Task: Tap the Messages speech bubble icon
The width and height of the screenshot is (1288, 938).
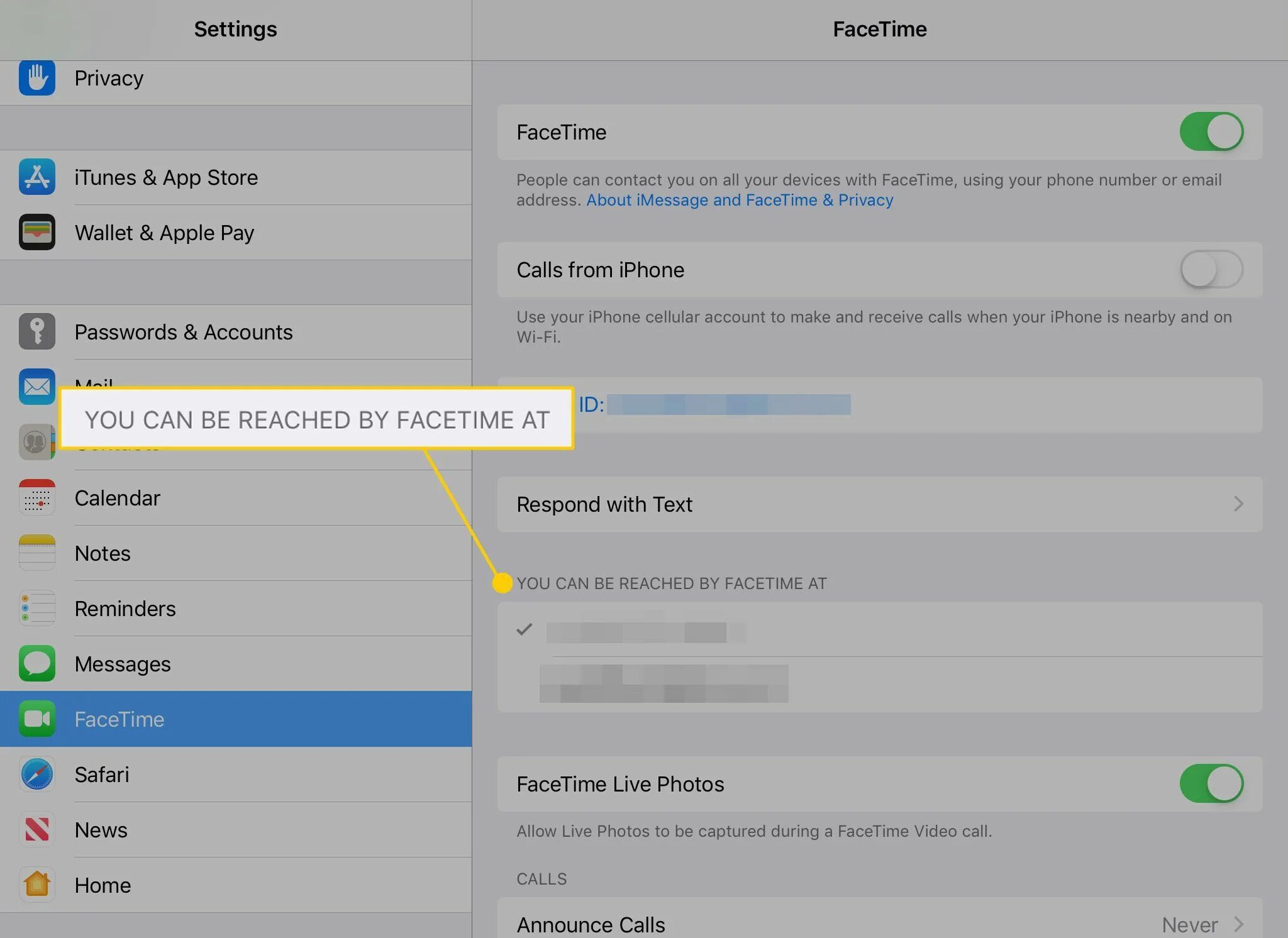Action: tap(37, 664)
